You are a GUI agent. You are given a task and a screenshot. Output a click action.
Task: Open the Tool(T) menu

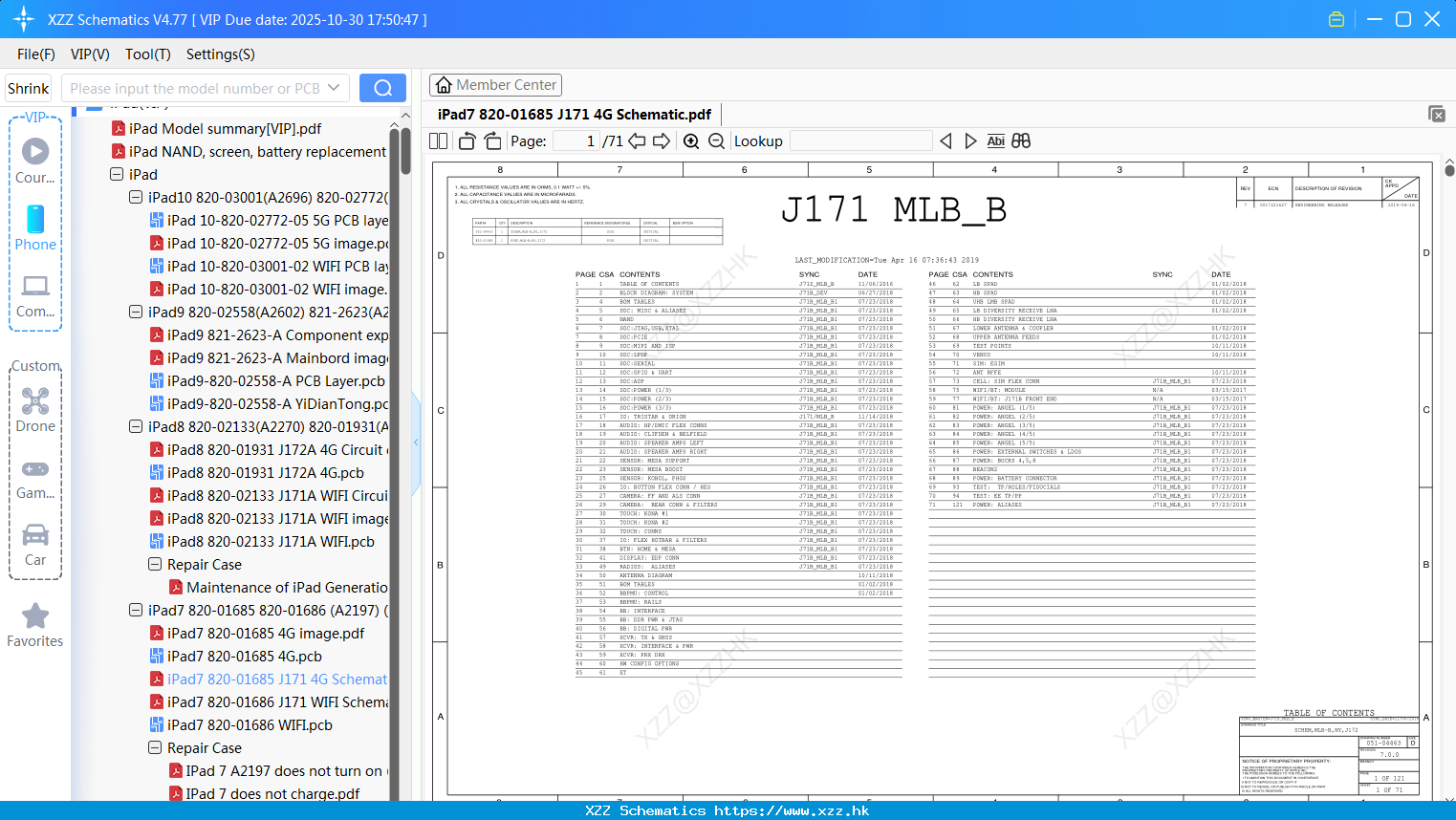[x=148, y=54]
